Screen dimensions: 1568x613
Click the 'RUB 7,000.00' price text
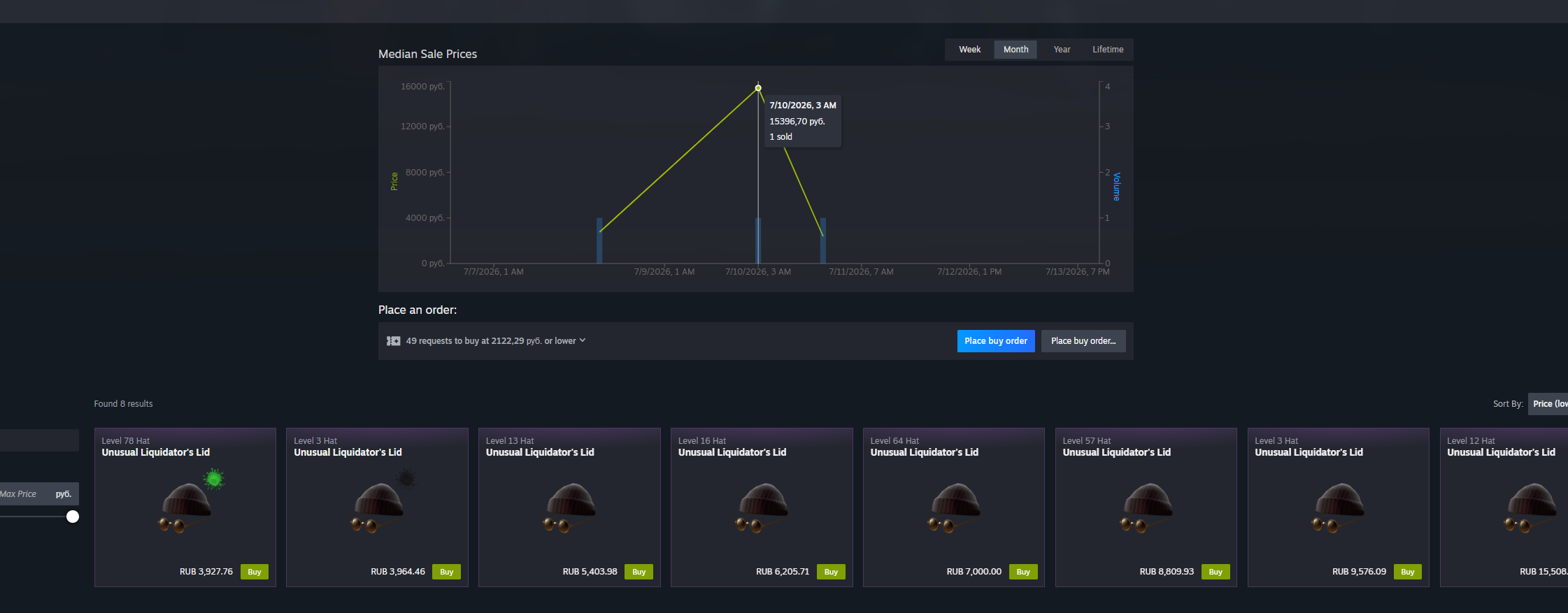[974, 572]
